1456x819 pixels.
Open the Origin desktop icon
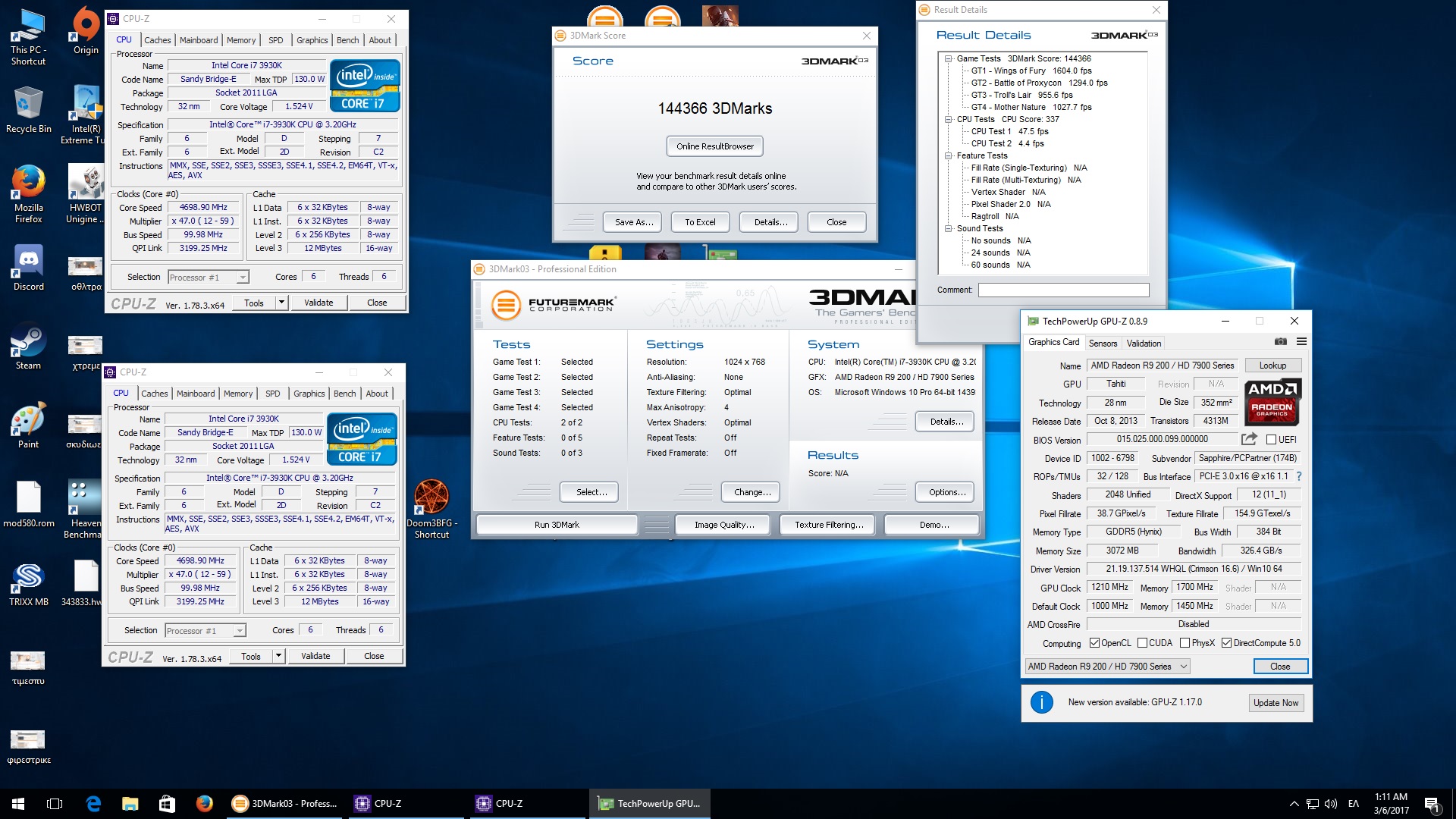coord(86,31)
